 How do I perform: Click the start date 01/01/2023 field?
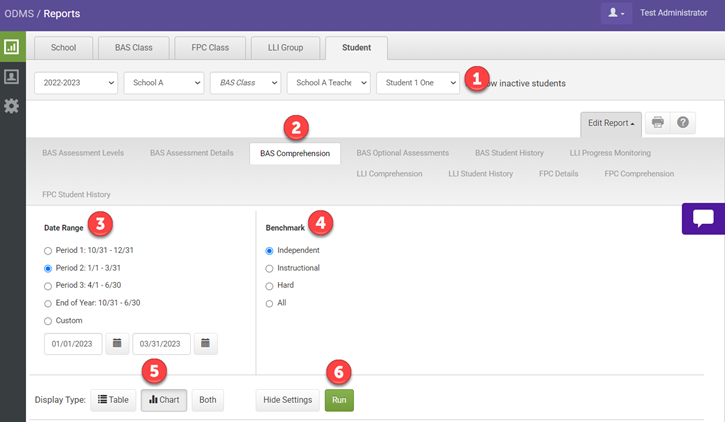(x=72, y=344)
